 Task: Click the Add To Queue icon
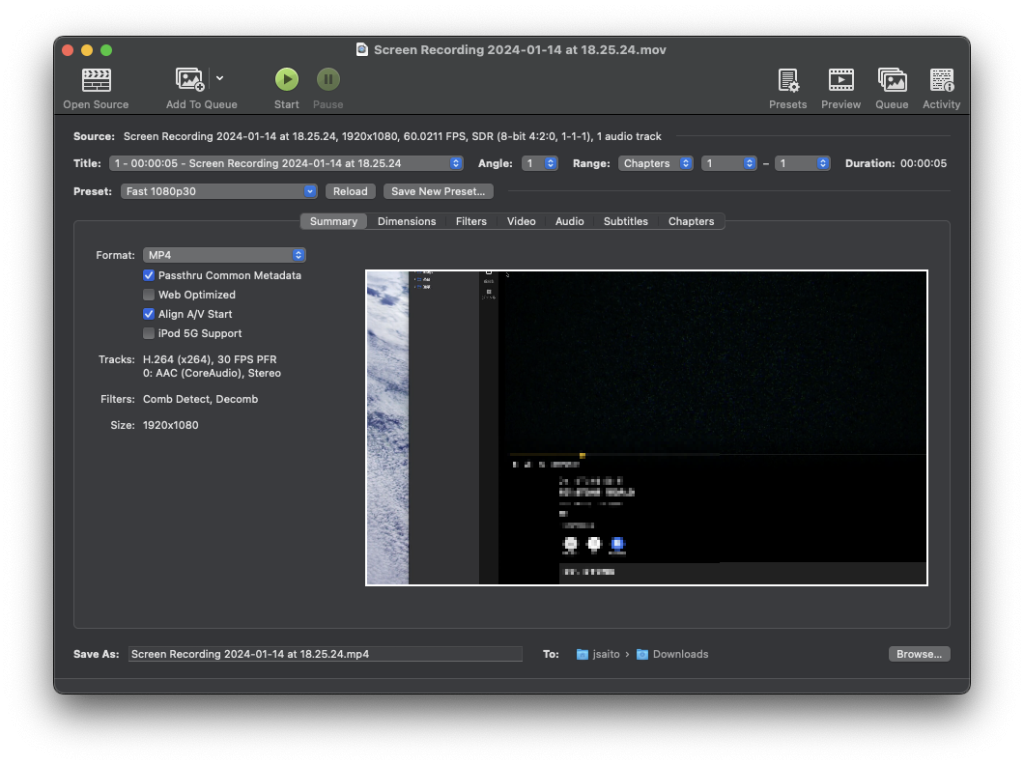coord(190,80)
